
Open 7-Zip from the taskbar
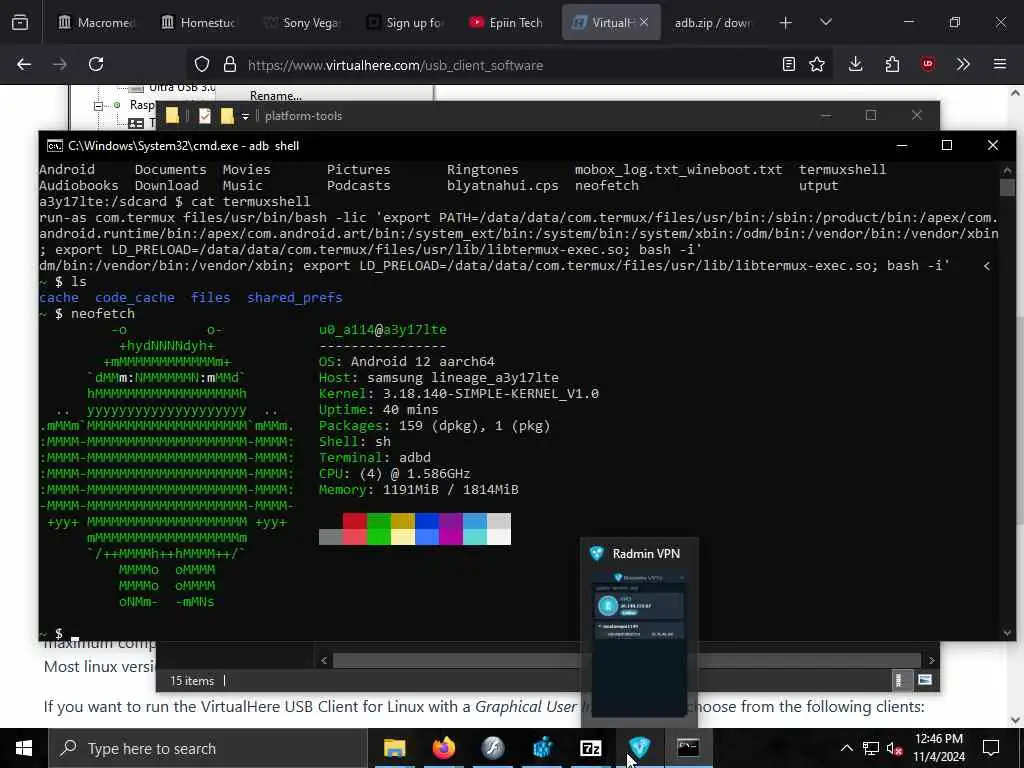coord(590,748)
